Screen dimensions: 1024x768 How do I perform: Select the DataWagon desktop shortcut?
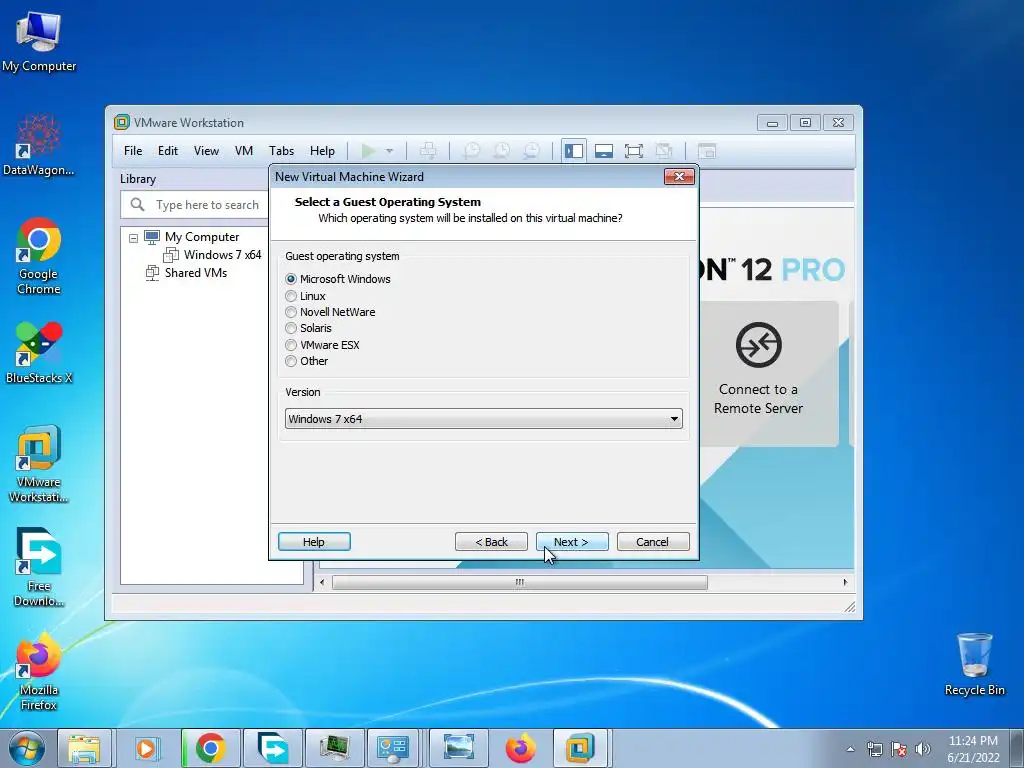pos(39,145)
